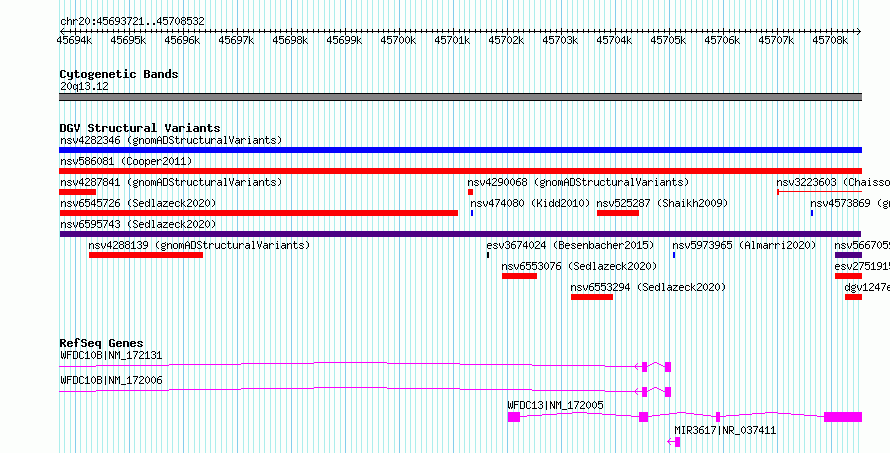Click the dgv1247 red variant bar
Screen dimensions: 890x453
coord(853,297)
